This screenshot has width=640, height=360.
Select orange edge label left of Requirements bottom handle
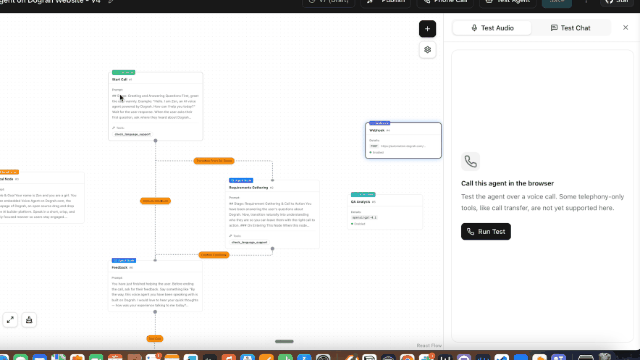tap(214, 255)
